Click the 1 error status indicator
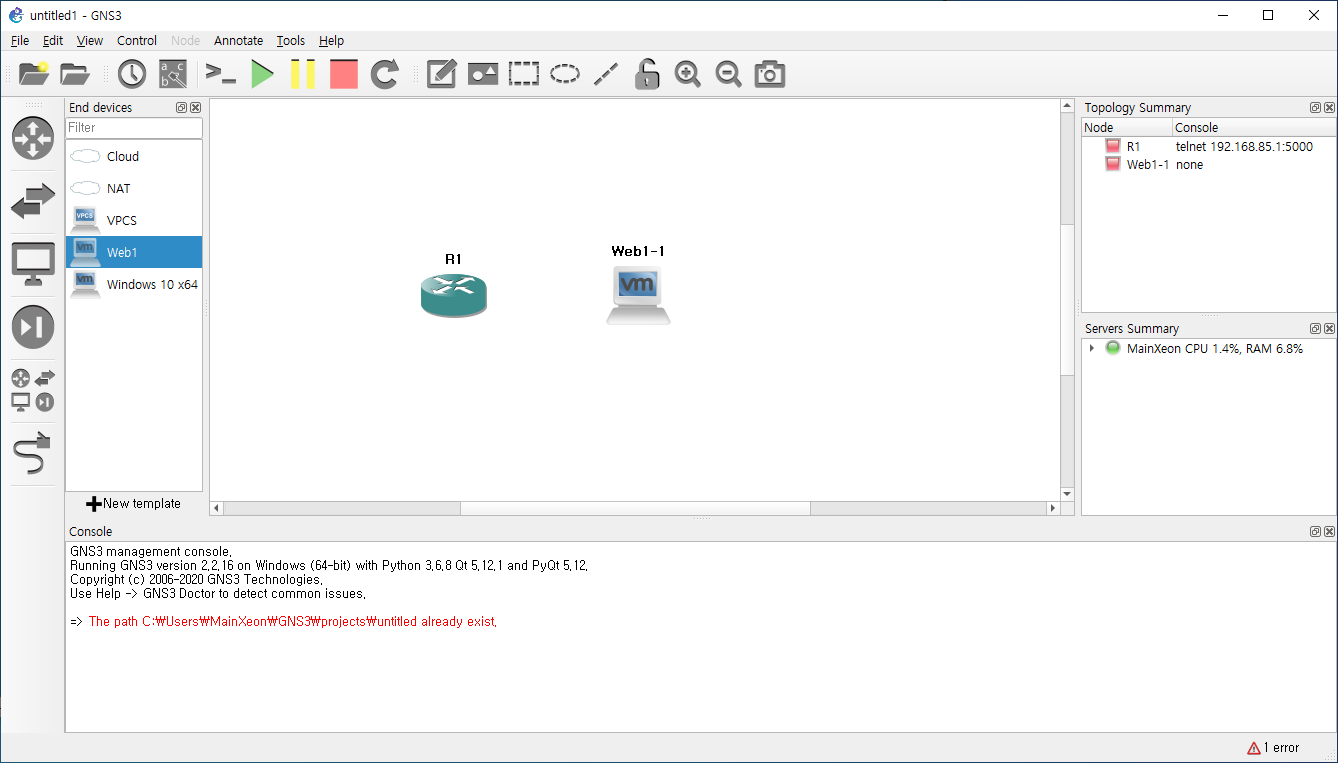This screenshot has width=1338, height=763. [x=1273, y=748]
